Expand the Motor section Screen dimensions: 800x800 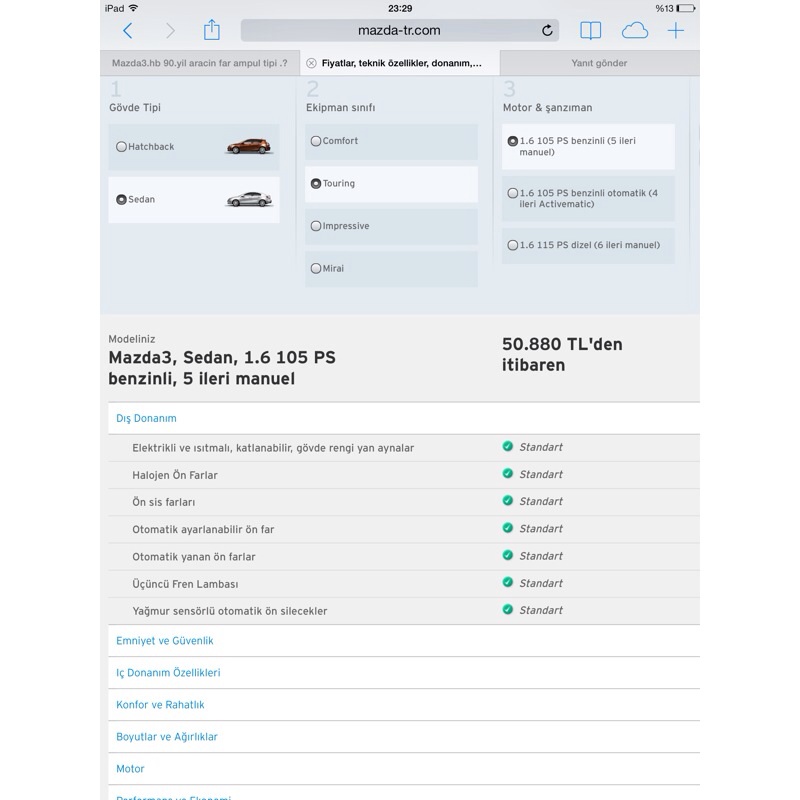[x=404, y=769]
